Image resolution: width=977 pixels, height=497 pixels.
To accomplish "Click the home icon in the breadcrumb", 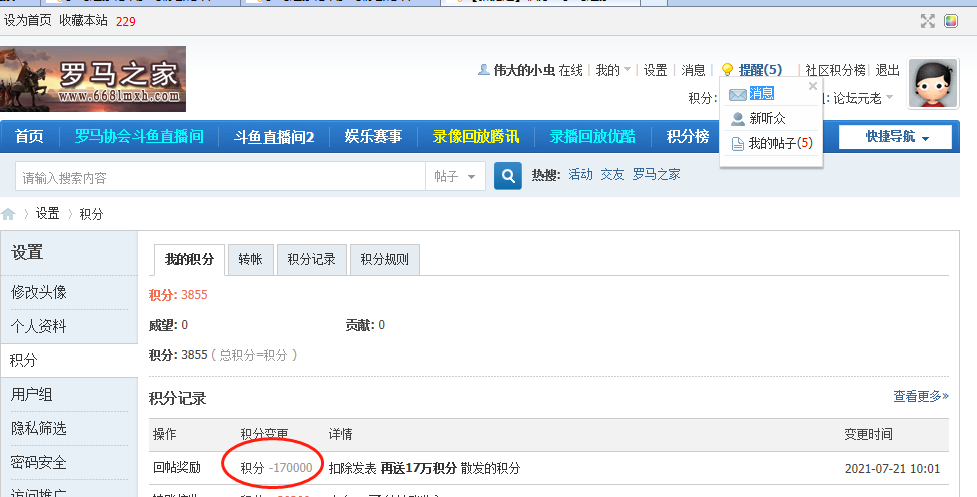I will (8, 214).
